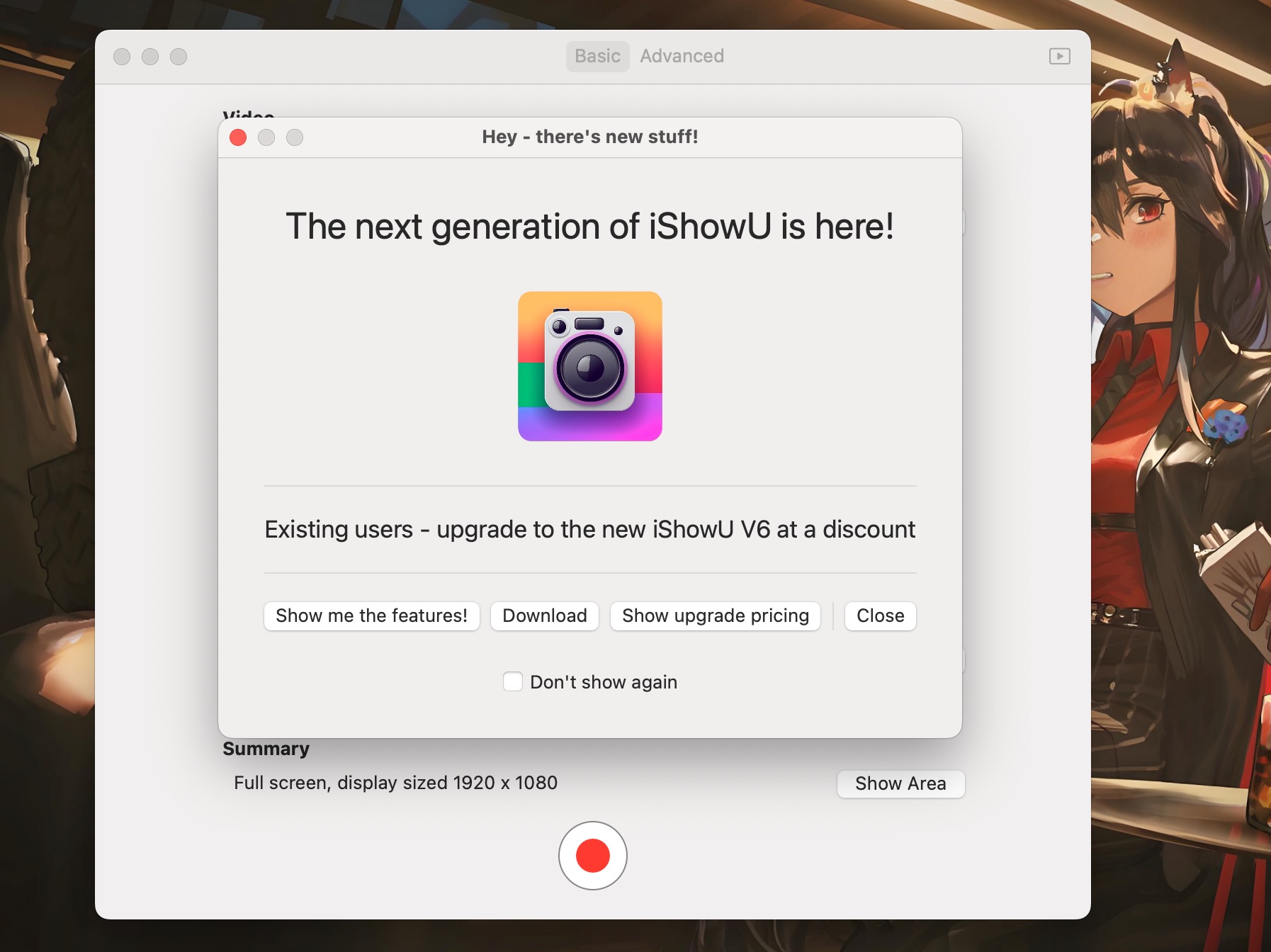Click the text "Existing users - upgrade to the new iShowU V6 at a discount"
Viewport: 1271px width, 952px height.
click(589, 530)
